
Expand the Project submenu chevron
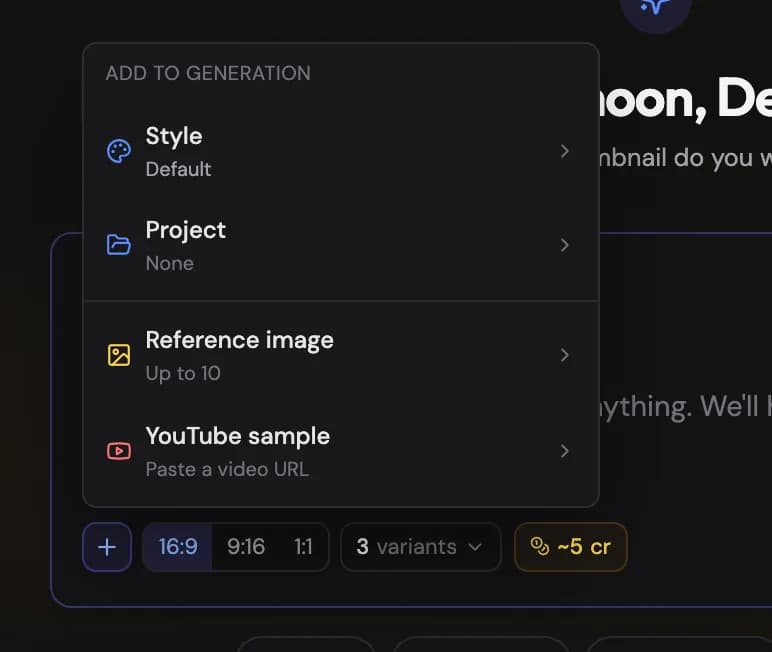[565, 245]
